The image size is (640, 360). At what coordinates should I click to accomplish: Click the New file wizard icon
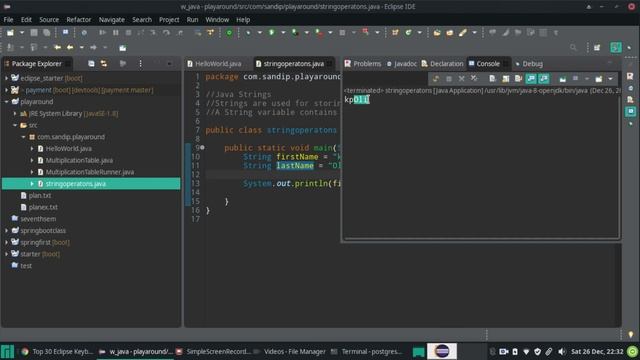pyautogui.click(x=10, y=33)
